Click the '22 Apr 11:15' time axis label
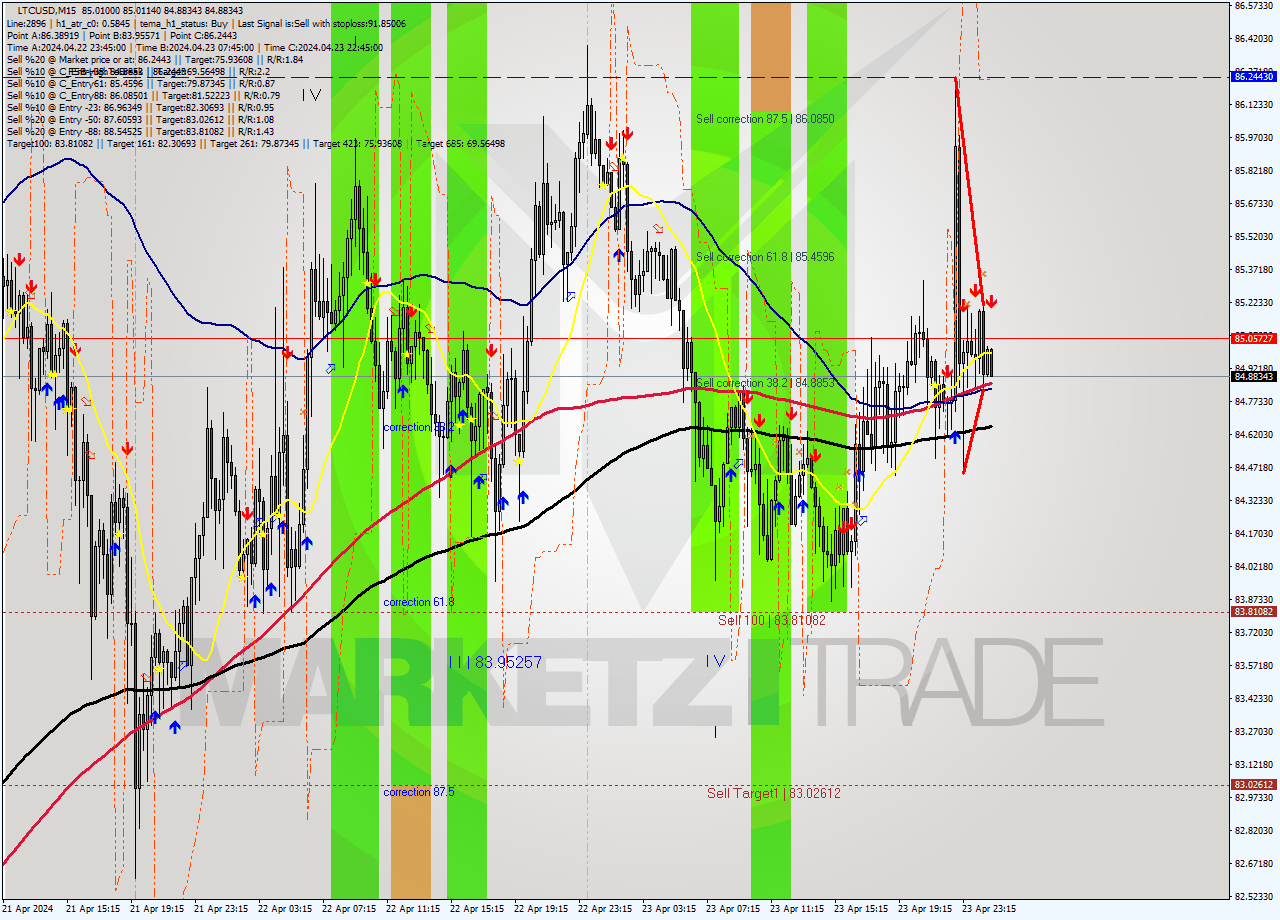The width and height of the screenshot is (1280, 920). pyautogui.click(x=413, y=909)
